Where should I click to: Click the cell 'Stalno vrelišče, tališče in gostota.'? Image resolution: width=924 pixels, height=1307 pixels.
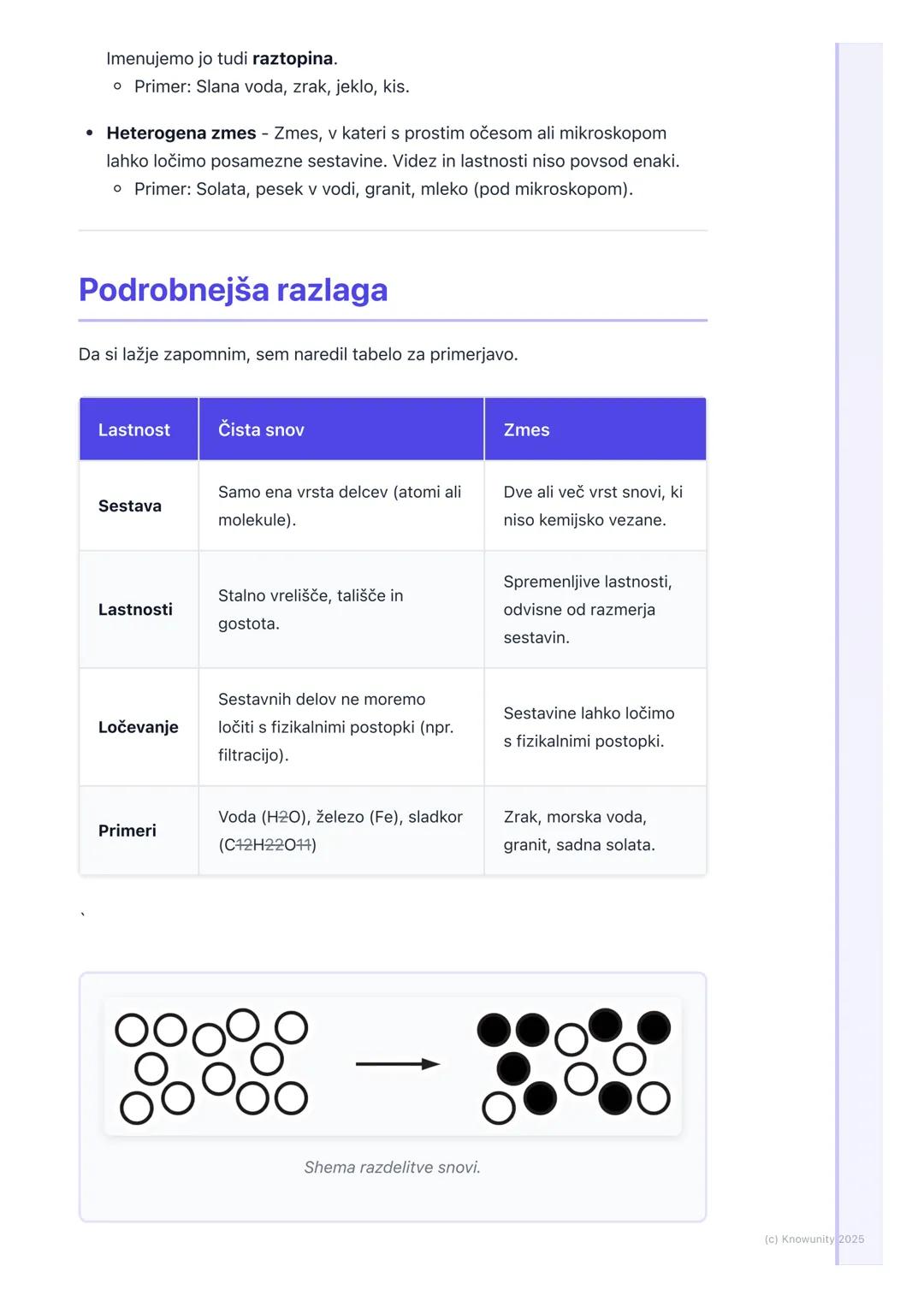(x=311, y=609)
